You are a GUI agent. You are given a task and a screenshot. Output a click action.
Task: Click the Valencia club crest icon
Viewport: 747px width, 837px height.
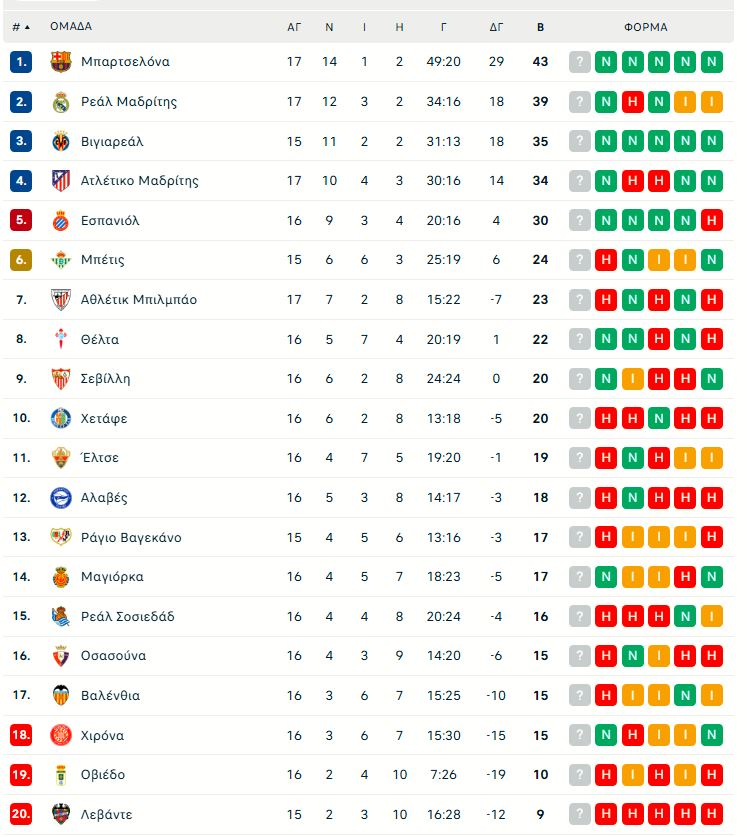(x=61, y=696)
